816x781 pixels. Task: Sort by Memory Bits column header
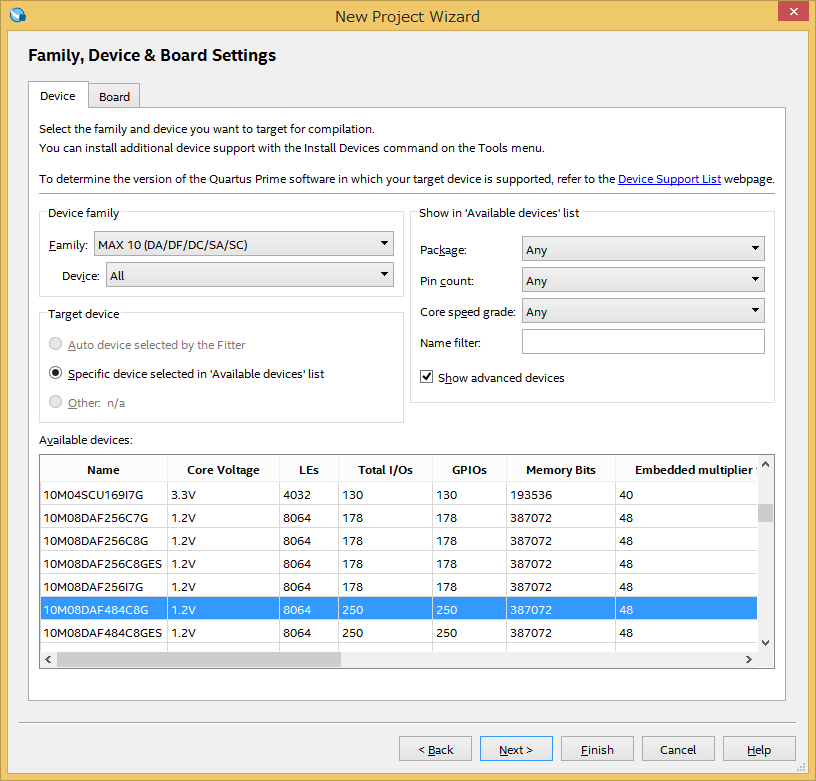(561, 470)
